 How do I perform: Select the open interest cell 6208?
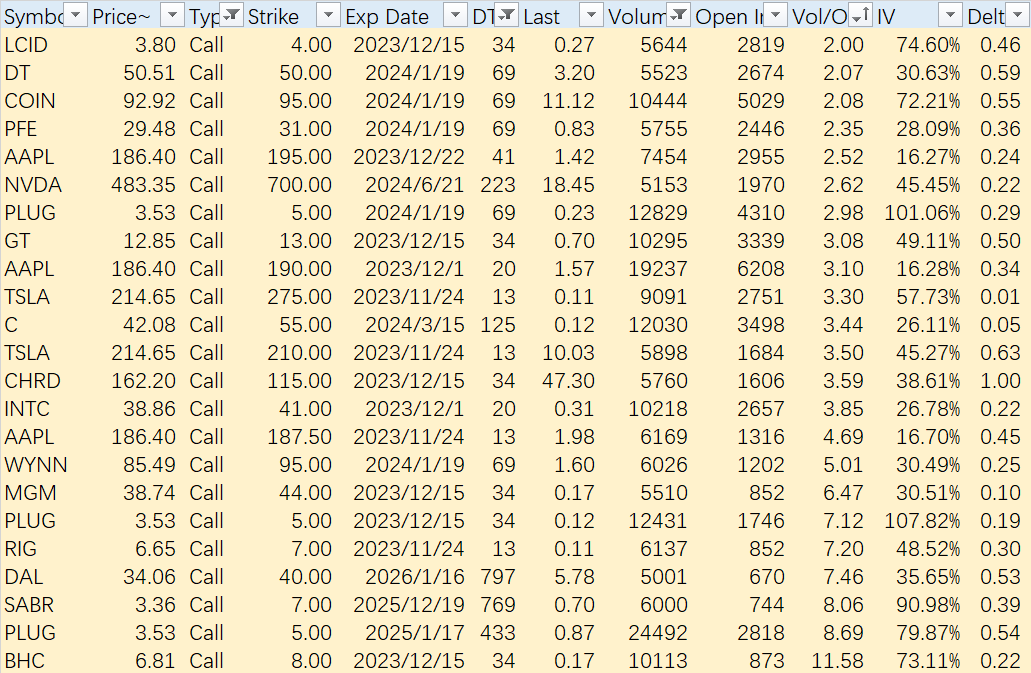761,269
